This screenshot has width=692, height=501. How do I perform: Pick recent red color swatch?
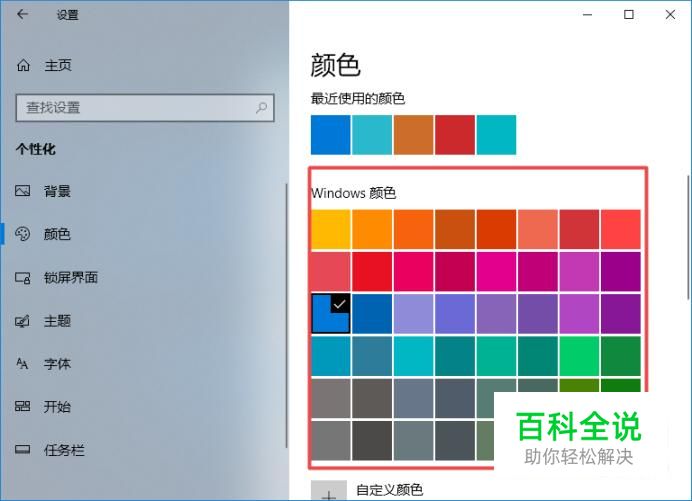click(x=455, y=135)
